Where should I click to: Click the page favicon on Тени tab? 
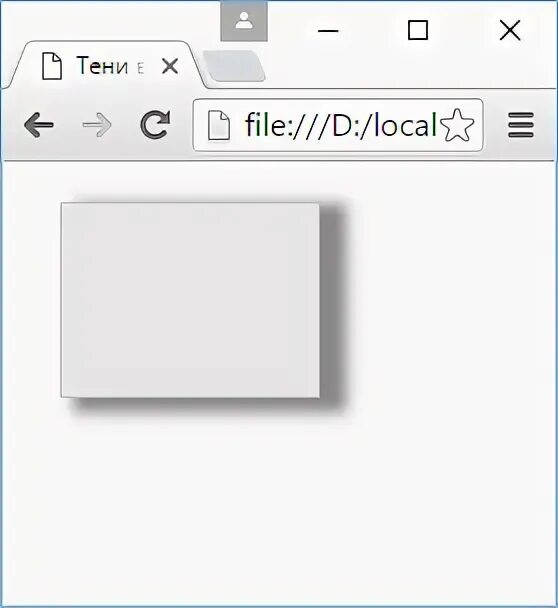pos(52,66)
